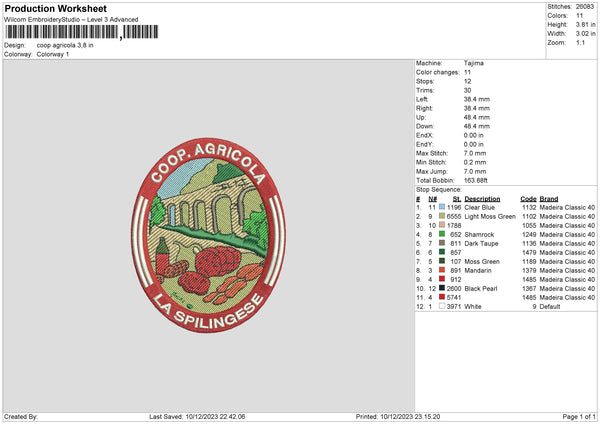The image size is (600, 424).
Task: Click the 'Down:' measurement label
Action: (425, 126)
